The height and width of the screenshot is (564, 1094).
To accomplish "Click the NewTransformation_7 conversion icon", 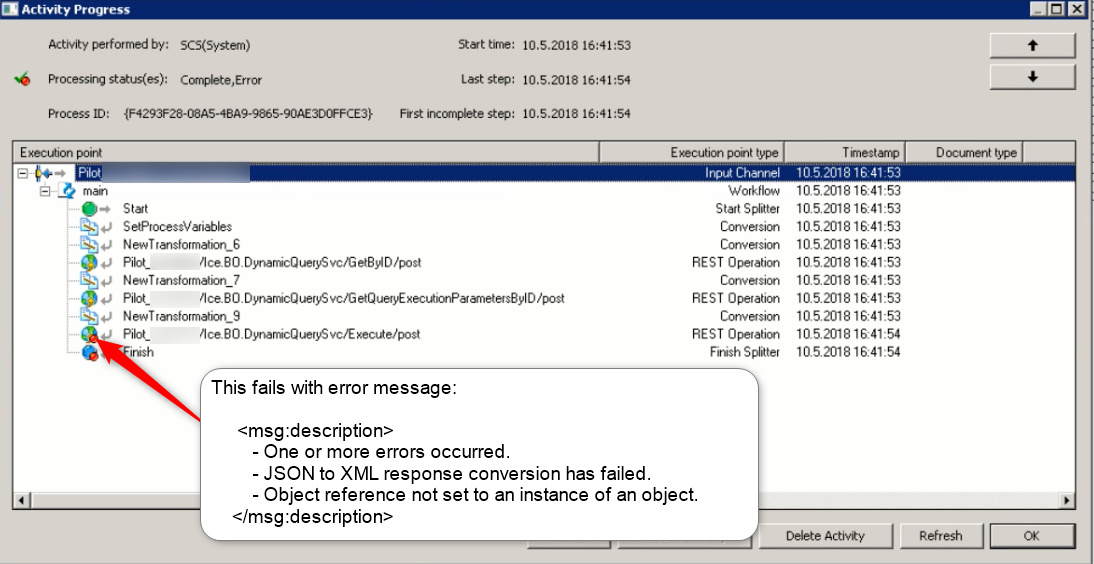I will [90, 280].
